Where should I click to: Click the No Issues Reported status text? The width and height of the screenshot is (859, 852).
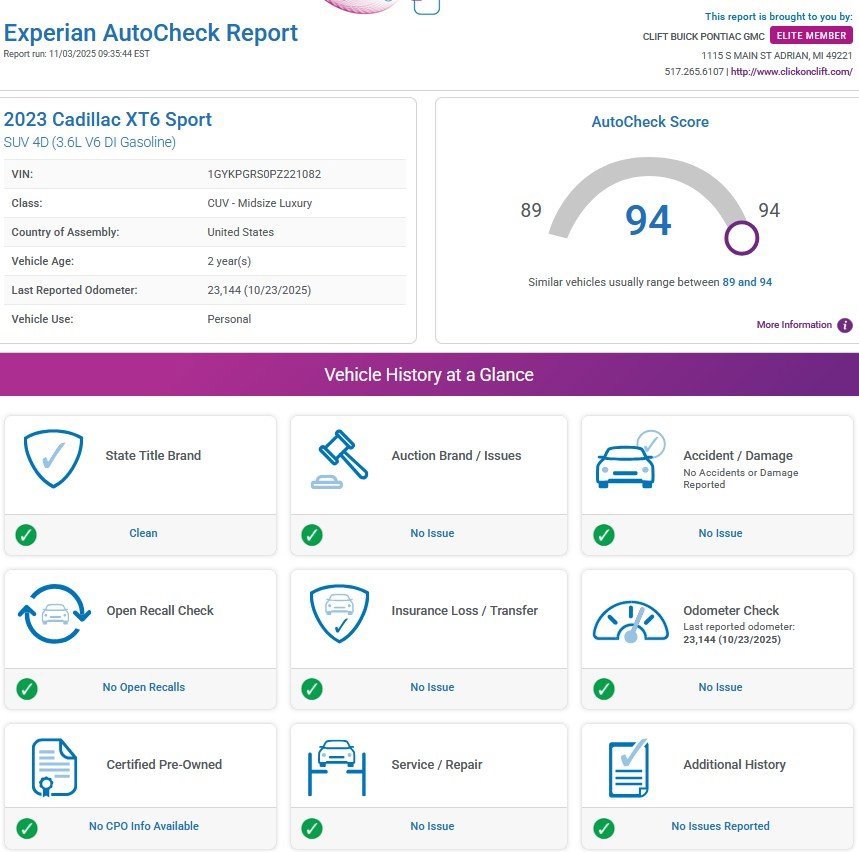[720, 827]
